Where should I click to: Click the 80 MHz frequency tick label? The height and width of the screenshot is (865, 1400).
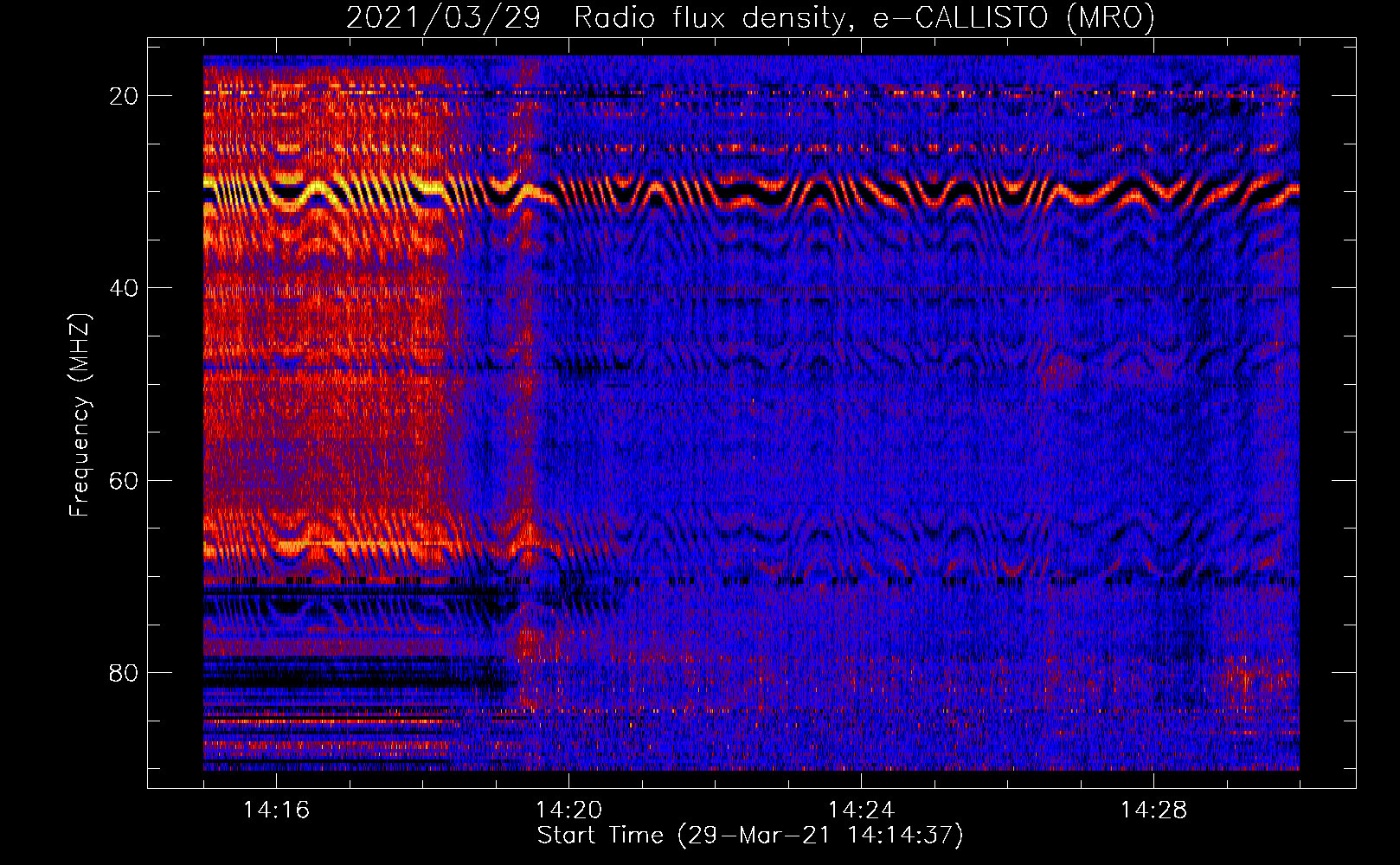click(124, 672)
